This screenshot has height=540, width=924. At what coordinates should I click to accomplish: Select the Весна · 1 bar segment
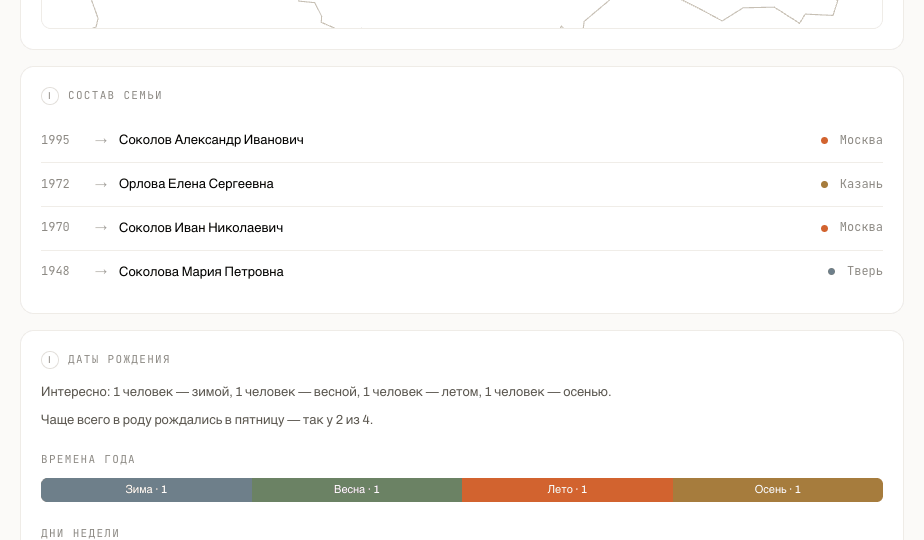(357, 490)
